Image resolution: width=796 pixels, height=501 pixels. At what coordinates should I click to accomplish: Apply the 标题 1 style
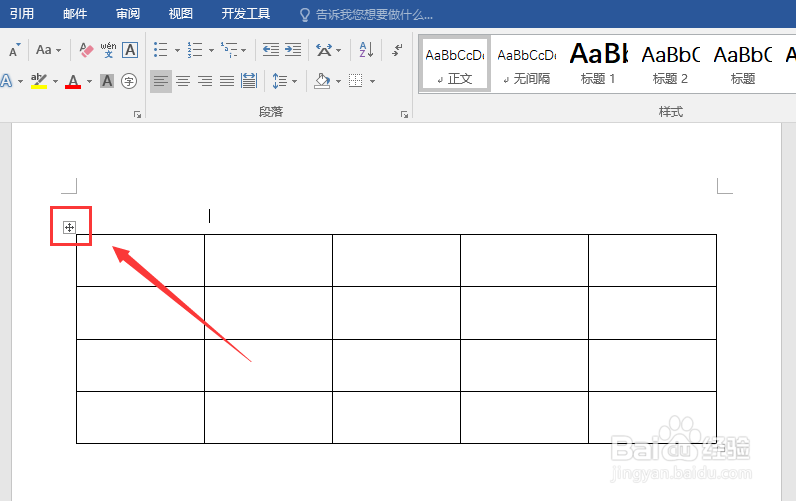[599, 64]
